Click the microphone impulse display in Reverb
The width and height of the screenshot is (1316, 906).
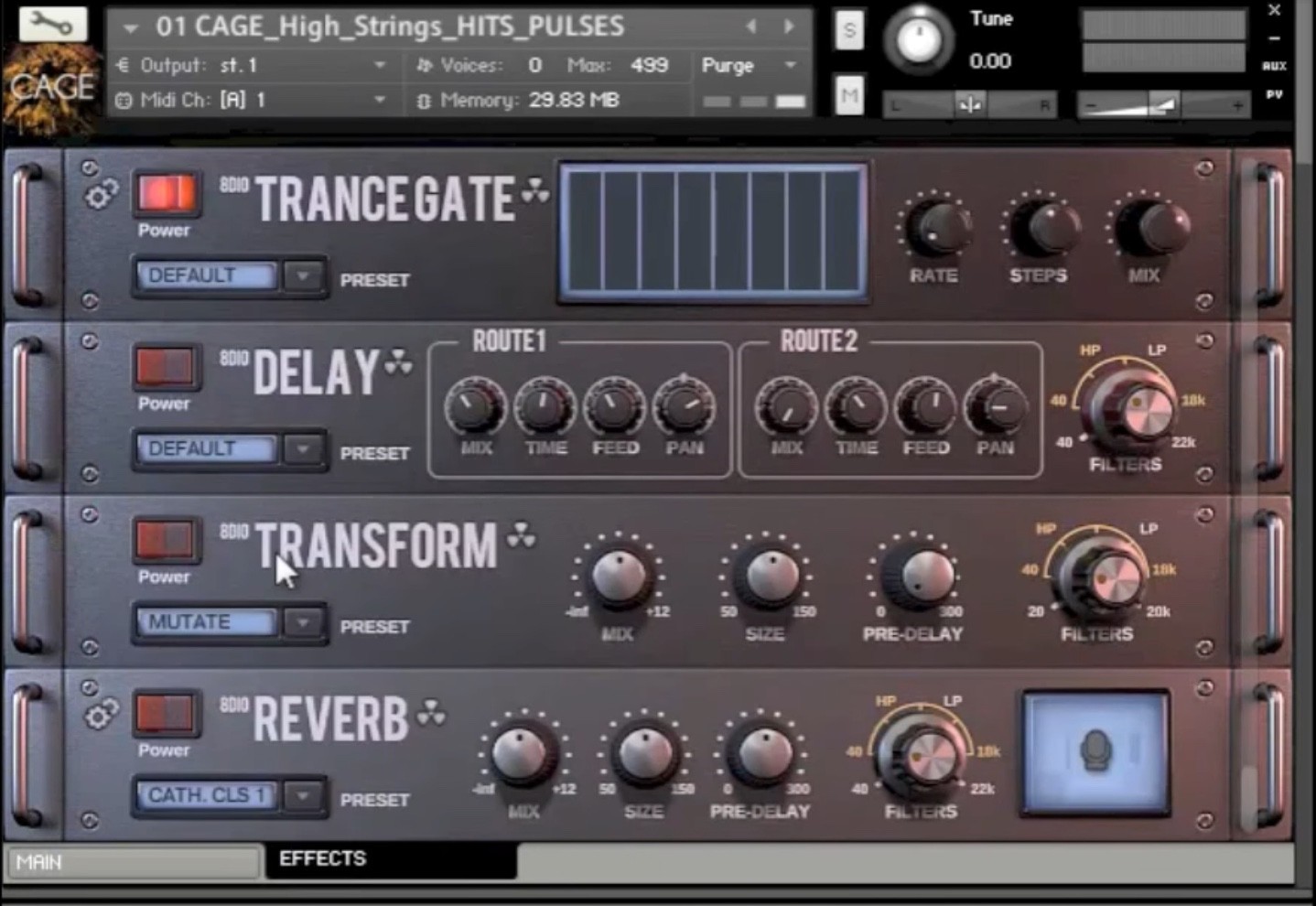coord(1095,752)
